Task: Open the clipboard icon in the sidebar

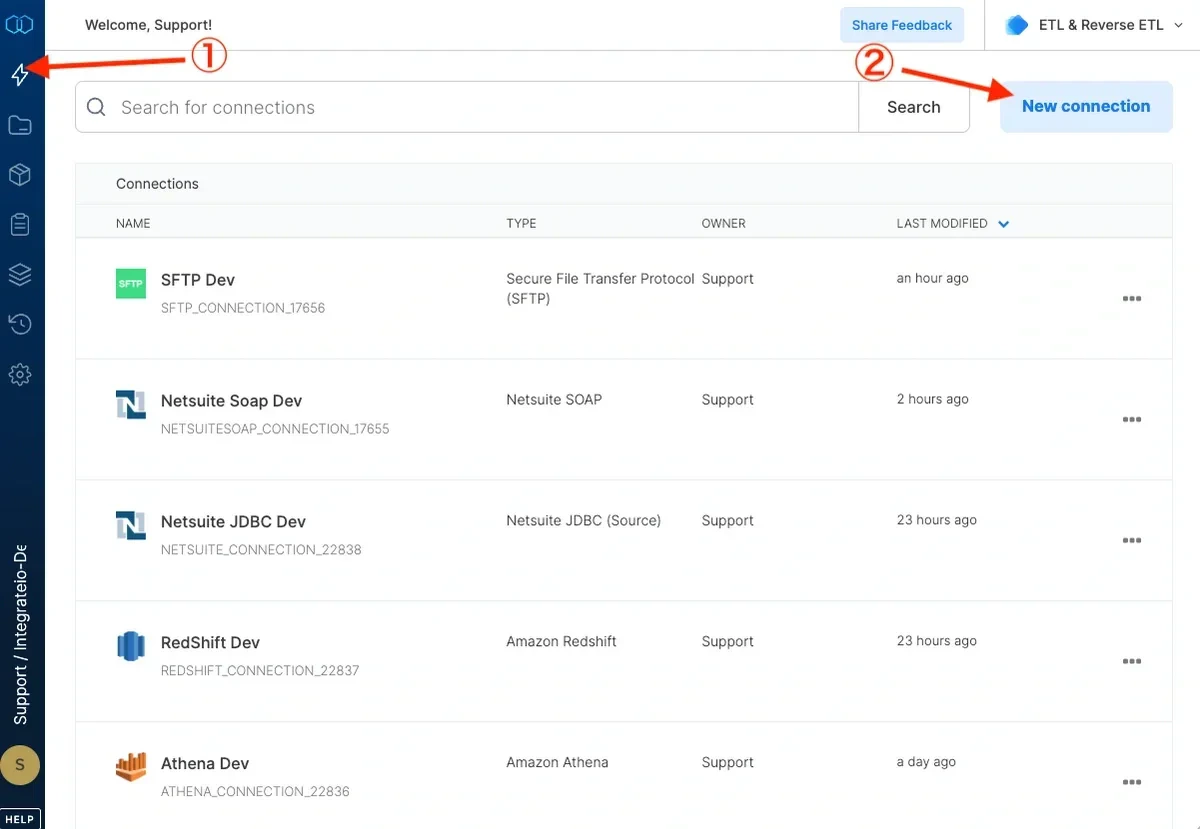Action: coord(21,224)
